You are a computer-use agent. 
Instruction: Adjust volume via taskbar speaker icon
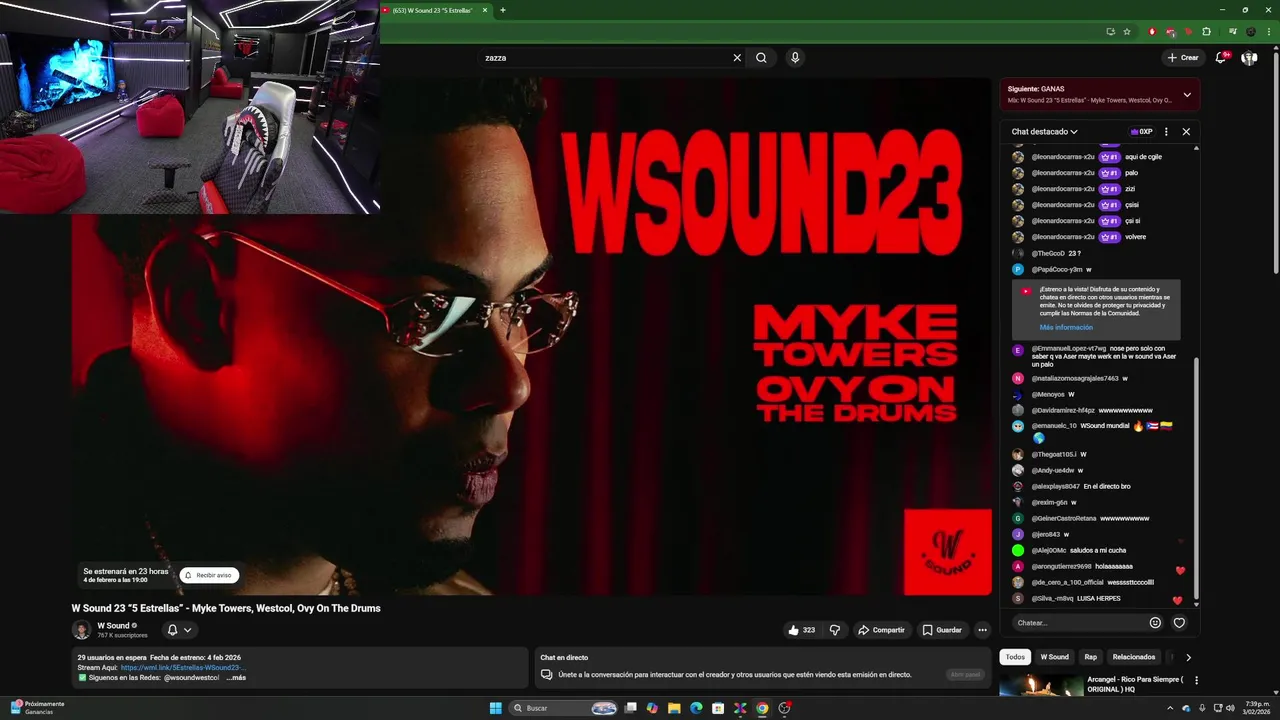pos(1229,708)
